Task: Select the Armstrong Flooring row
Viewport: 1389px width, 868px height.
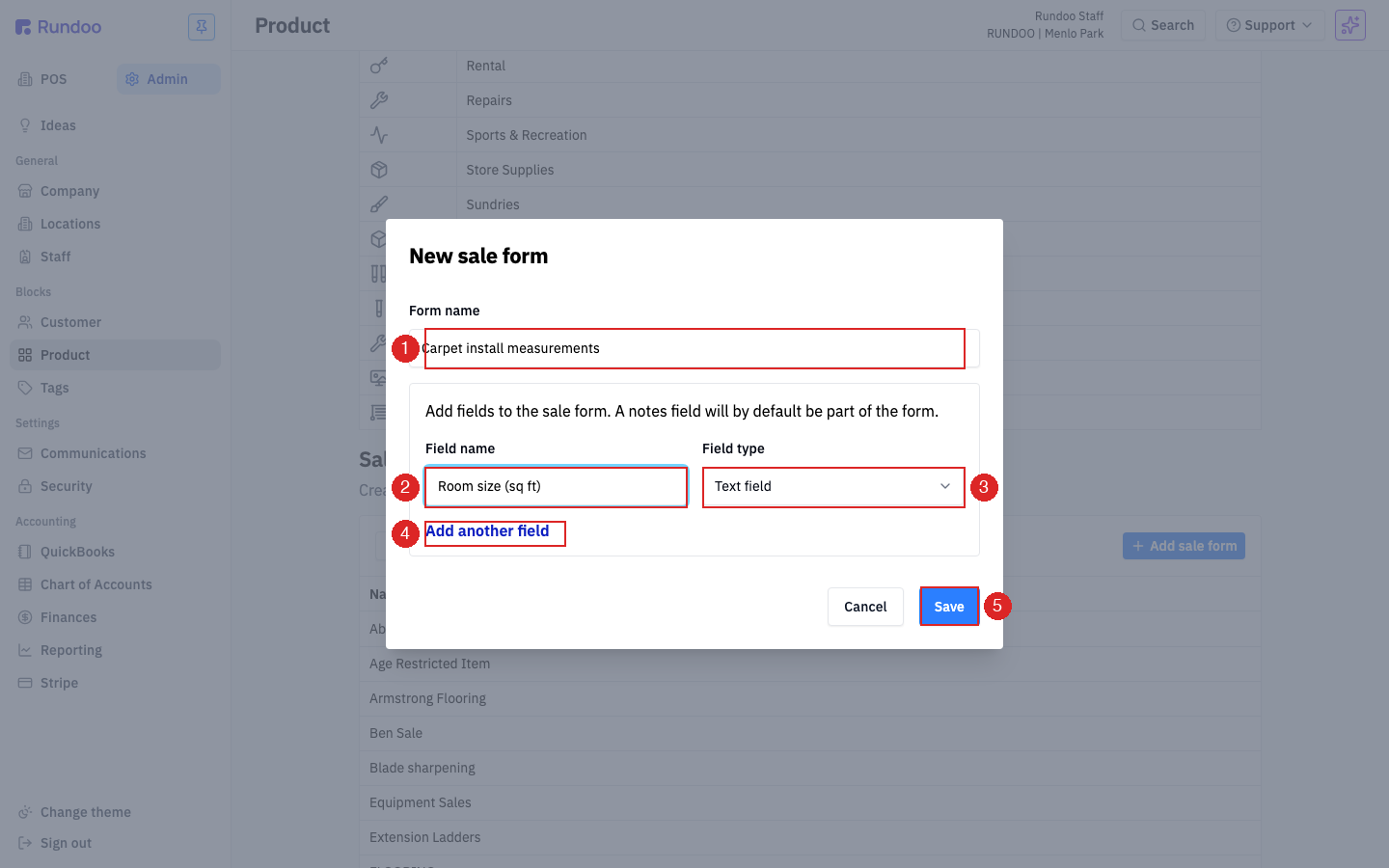Action: click(x=809, y=698)
